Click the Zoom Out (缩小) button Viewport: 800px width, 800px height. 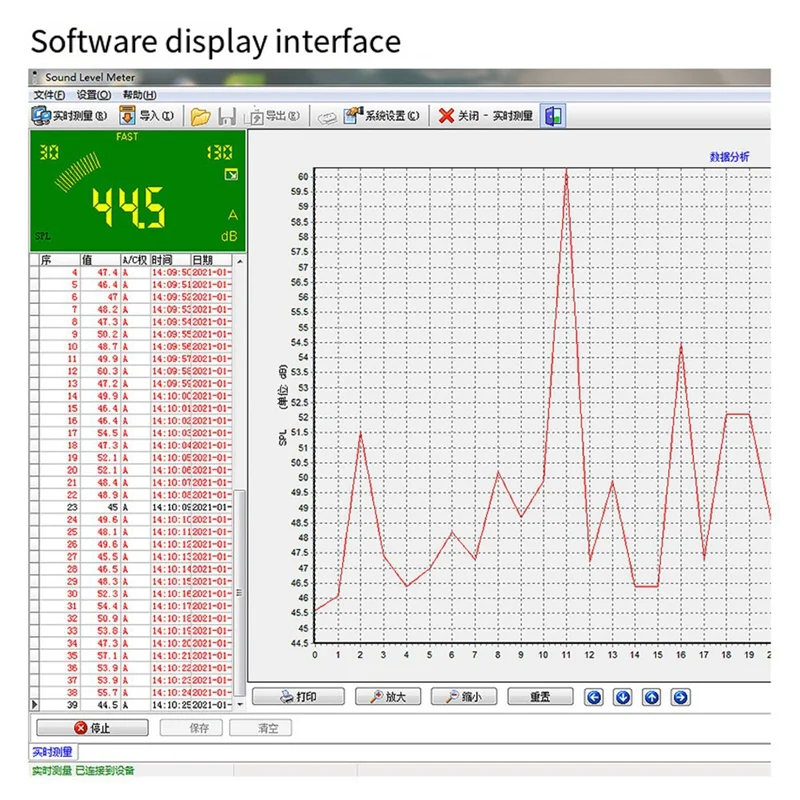tap(464, 697)
